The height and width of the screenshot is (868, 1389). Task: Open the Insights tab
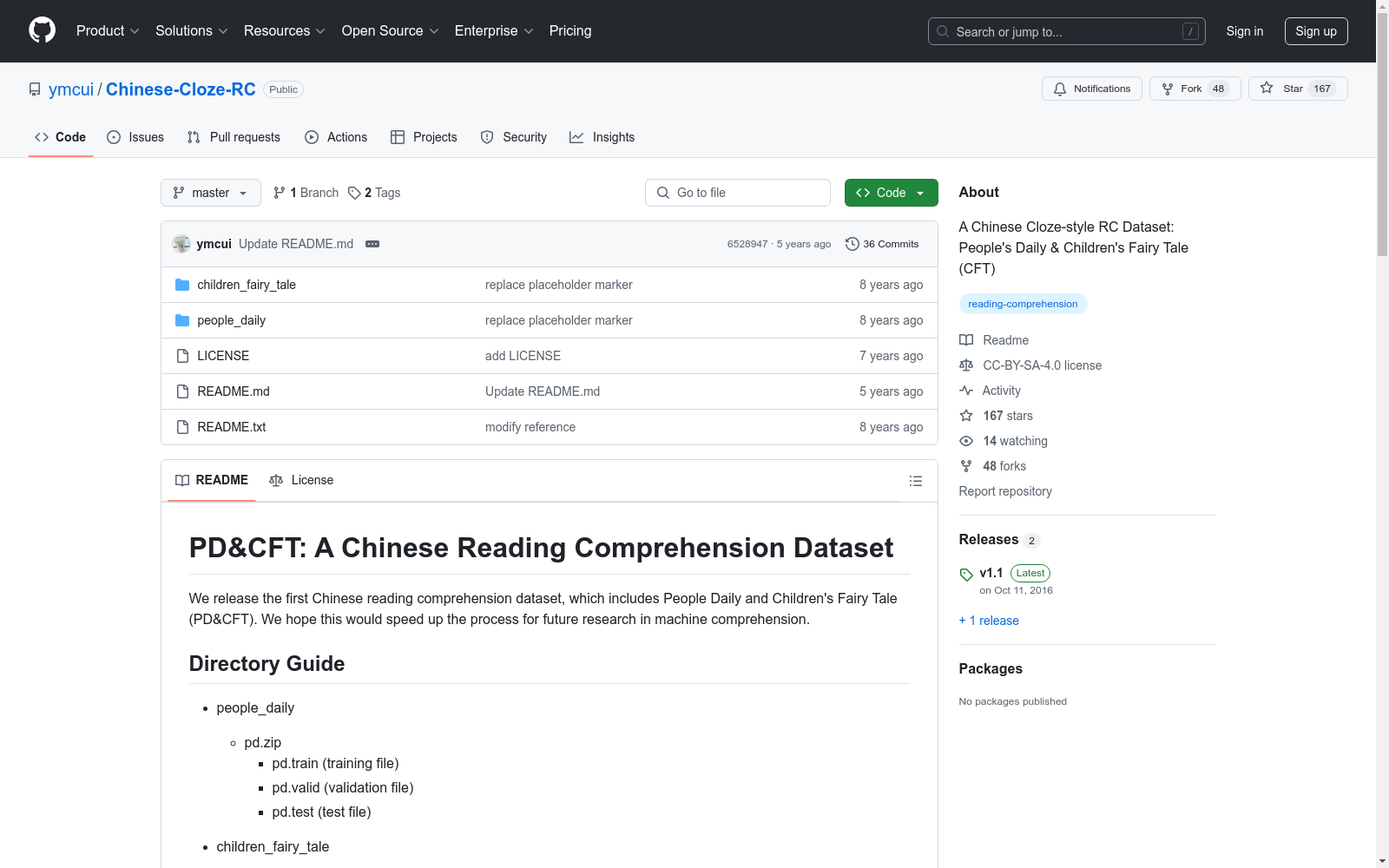[602, 137]
